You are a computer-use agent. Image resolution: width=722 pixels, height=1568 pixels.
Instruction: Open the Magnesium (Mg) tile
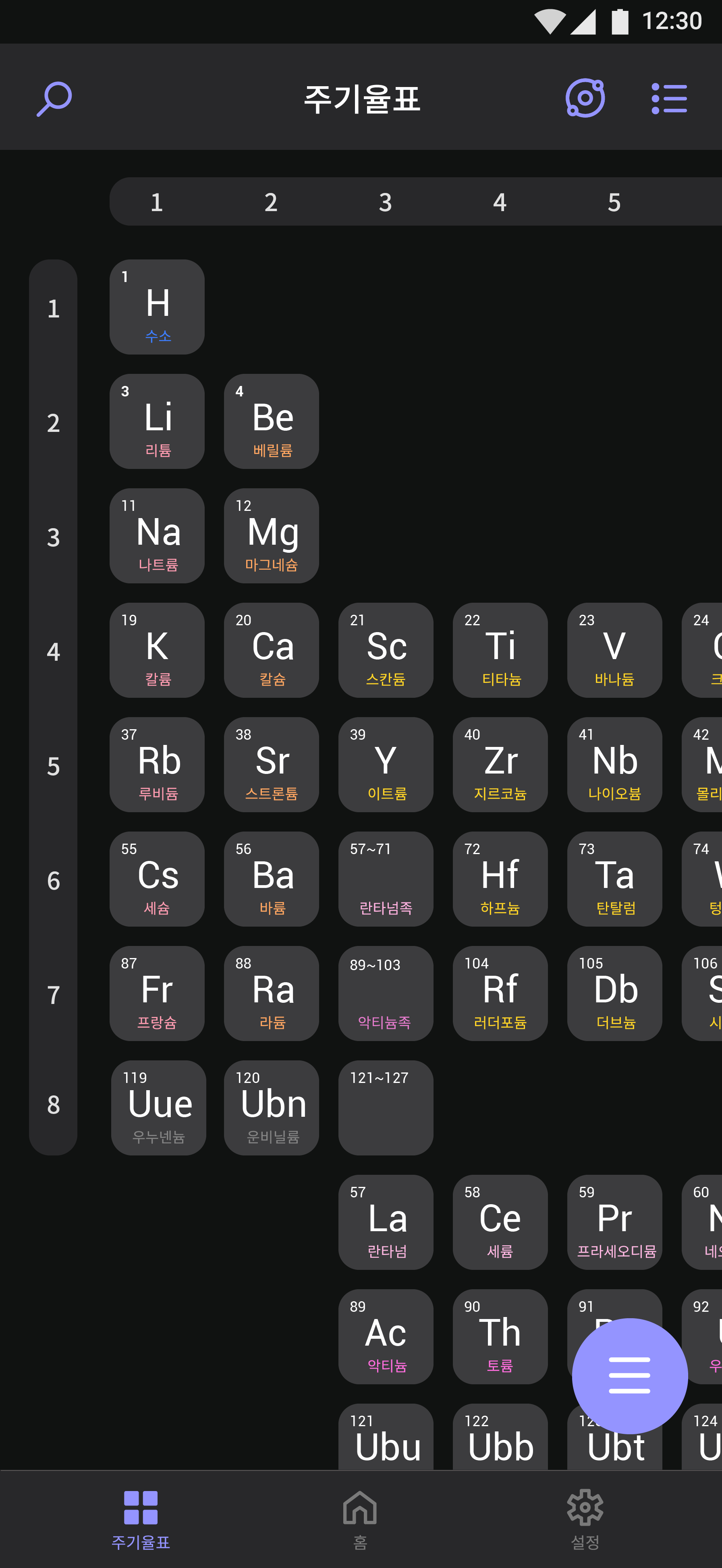[x=272, y=536]
